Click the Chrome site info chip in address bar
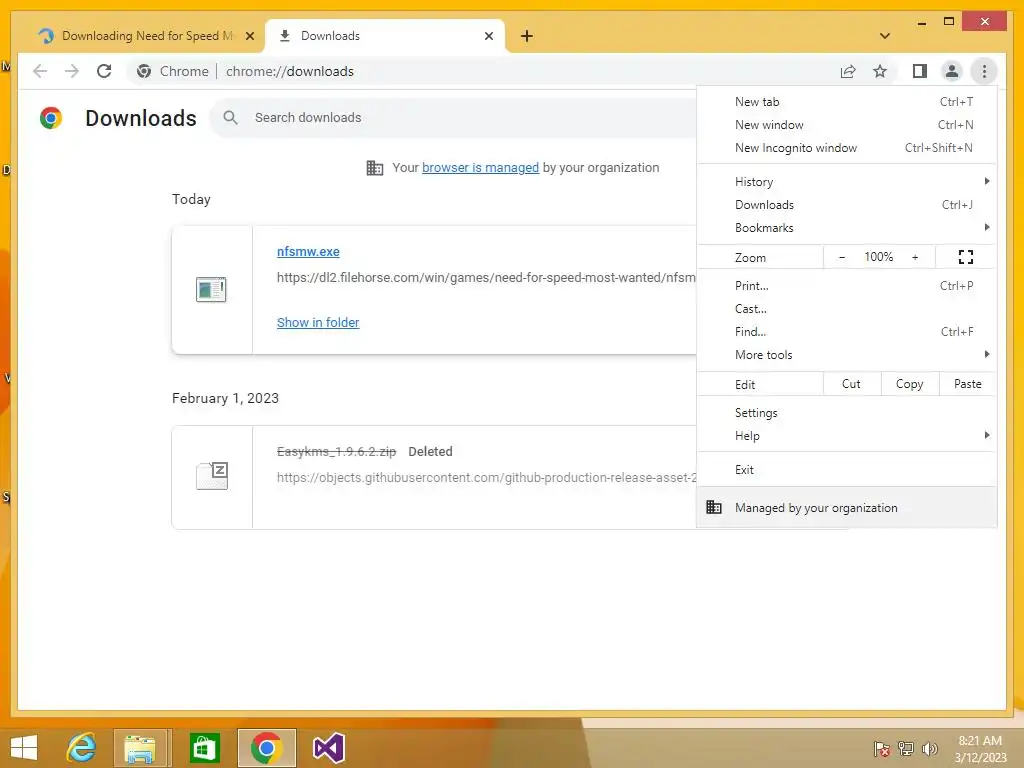 173,71
